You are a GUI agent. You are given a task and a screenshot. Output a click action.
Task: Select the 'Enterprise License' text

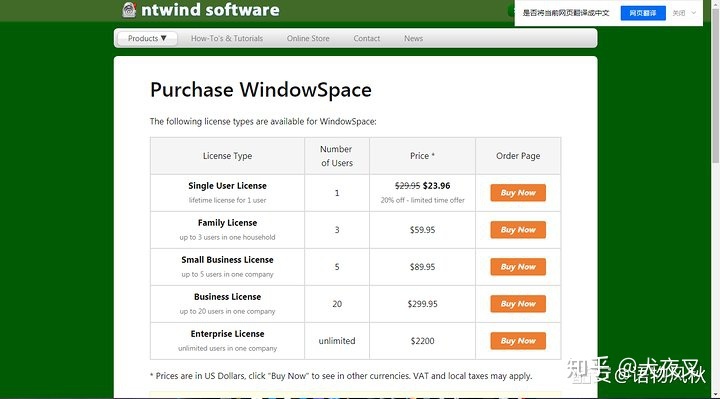[x=227, y=334]
